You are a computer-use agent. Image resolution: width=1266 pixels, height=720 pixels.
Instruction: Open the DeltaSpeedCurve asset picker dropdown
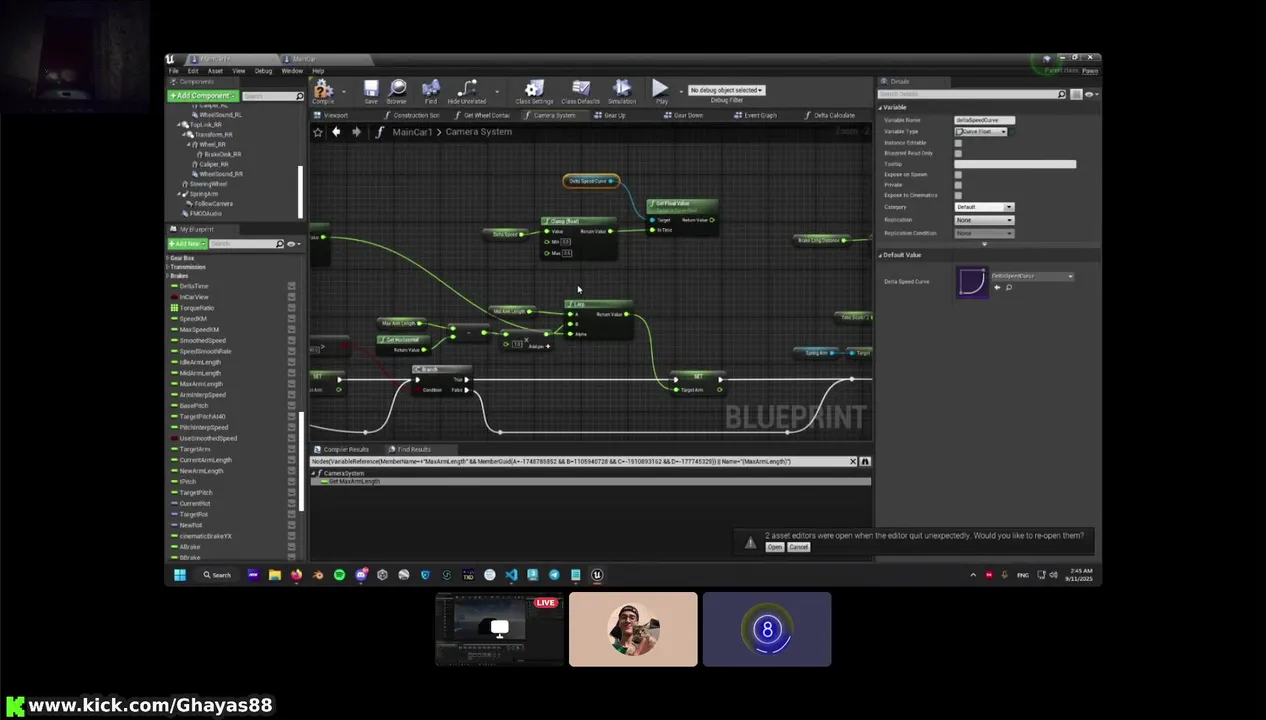coord(1031,276)
